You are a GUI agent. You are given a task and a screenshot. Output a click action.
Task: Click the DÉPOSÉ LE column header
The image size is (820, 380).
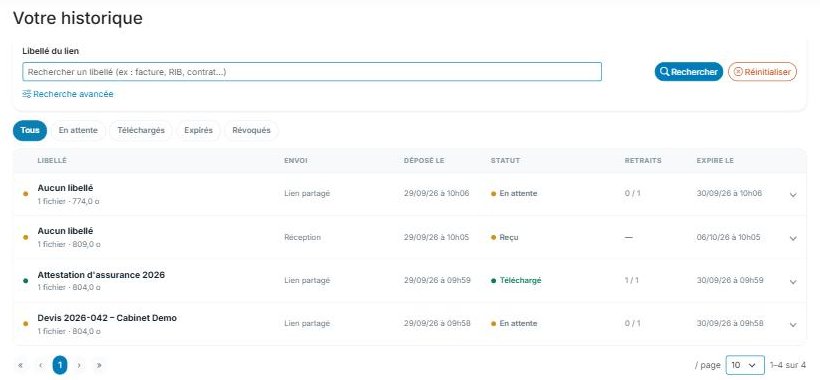coord(424,160)
